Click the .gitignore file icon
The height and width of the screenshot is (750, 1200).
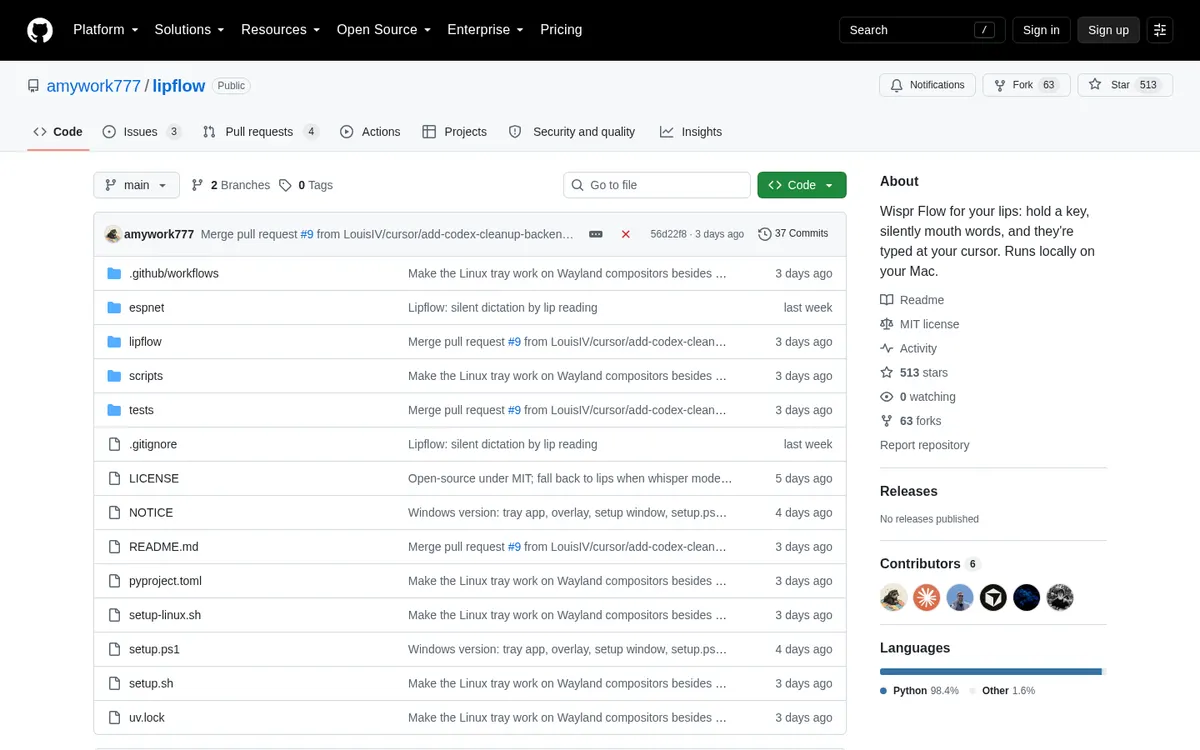pyautogui.click(x=114, y=444)
